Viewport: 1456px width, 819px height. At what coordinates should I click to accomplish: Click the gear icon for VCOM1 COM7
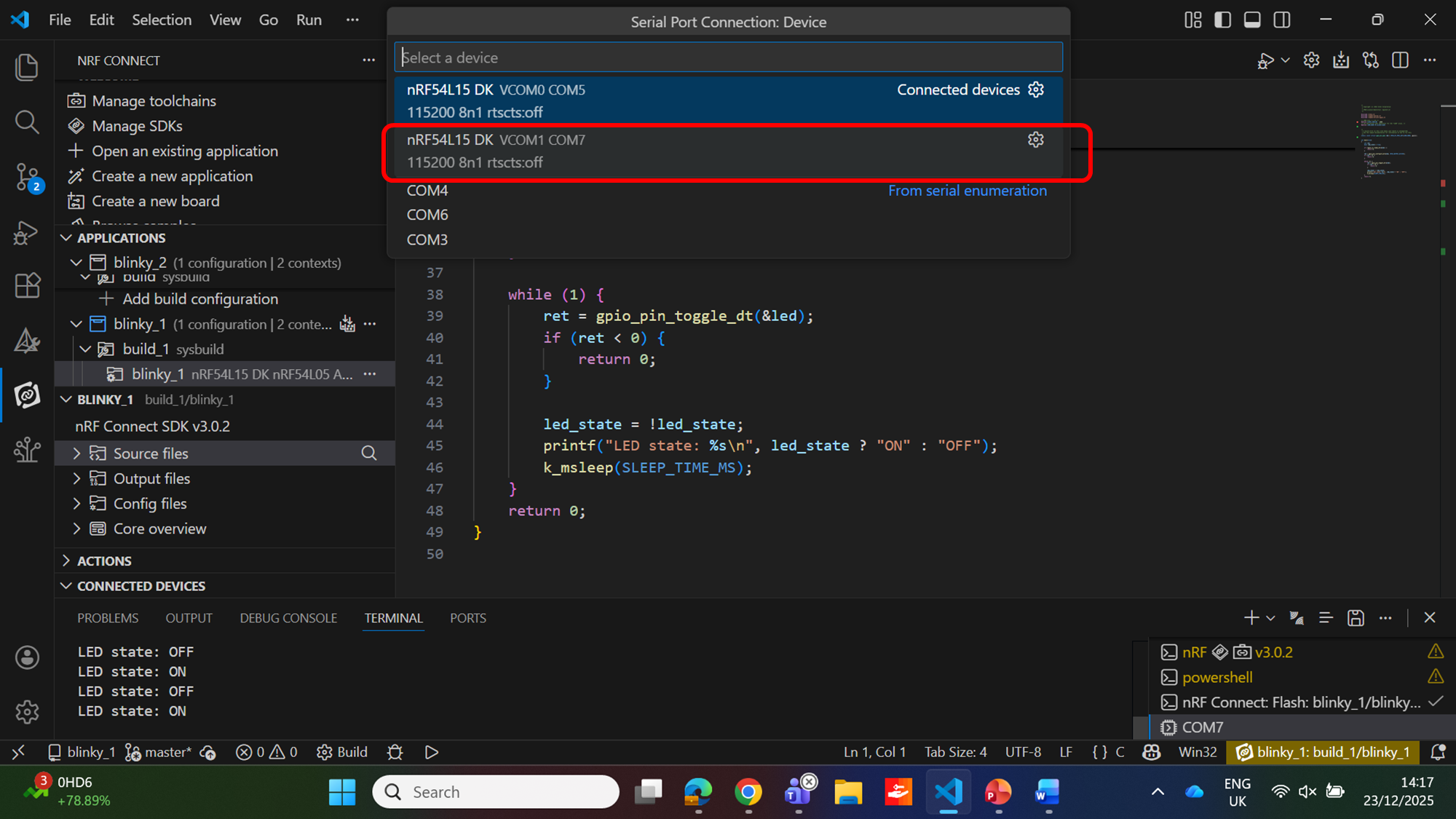[1035, 140]
